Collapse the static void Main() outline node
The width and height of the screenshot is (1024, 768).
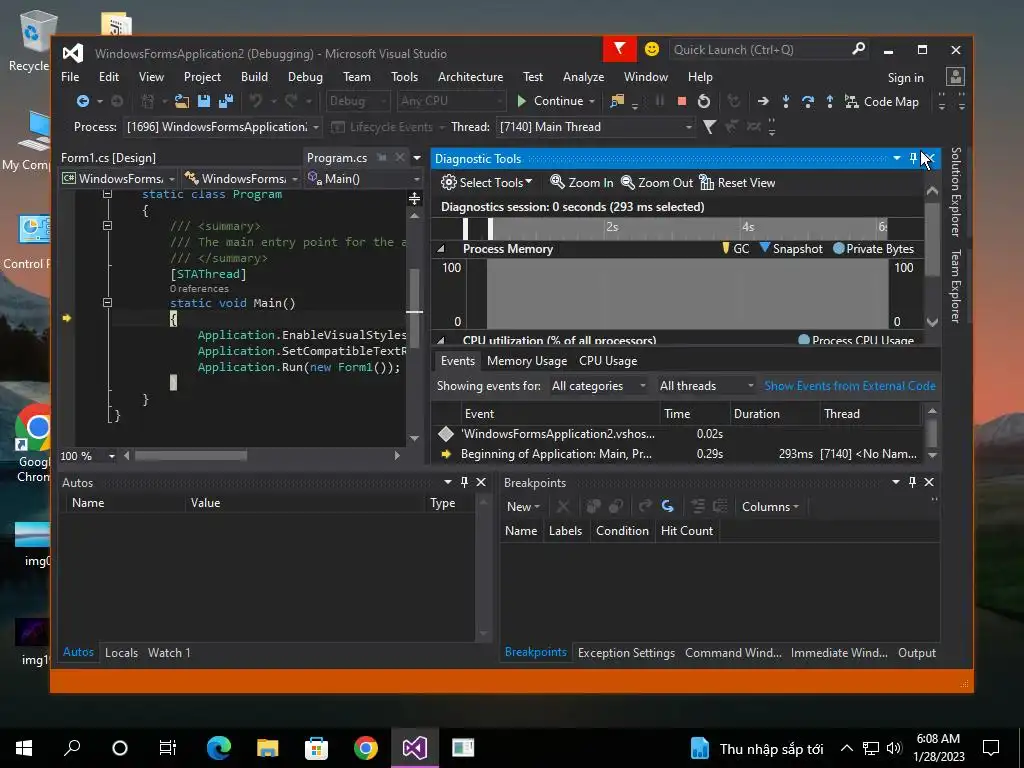pos(107,302)
